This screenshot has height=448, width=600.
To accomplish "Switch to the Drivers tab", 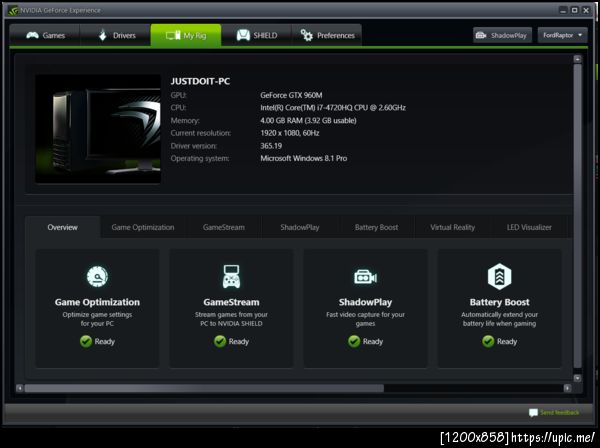I will coord(115,36).
